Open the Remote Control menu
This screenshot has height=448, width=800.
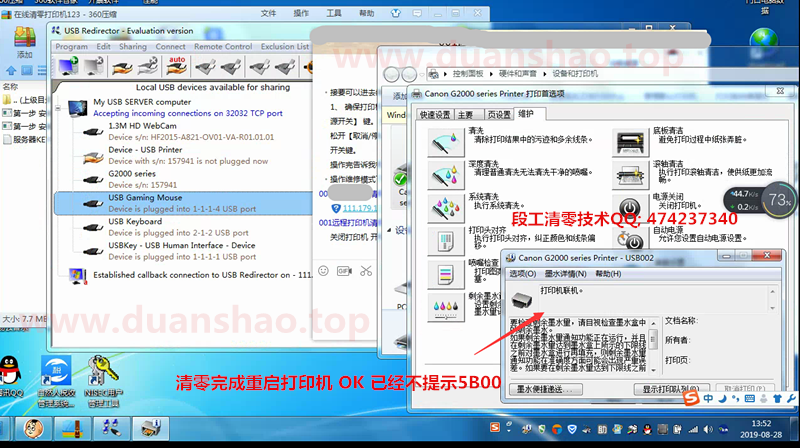coord(223,46)
